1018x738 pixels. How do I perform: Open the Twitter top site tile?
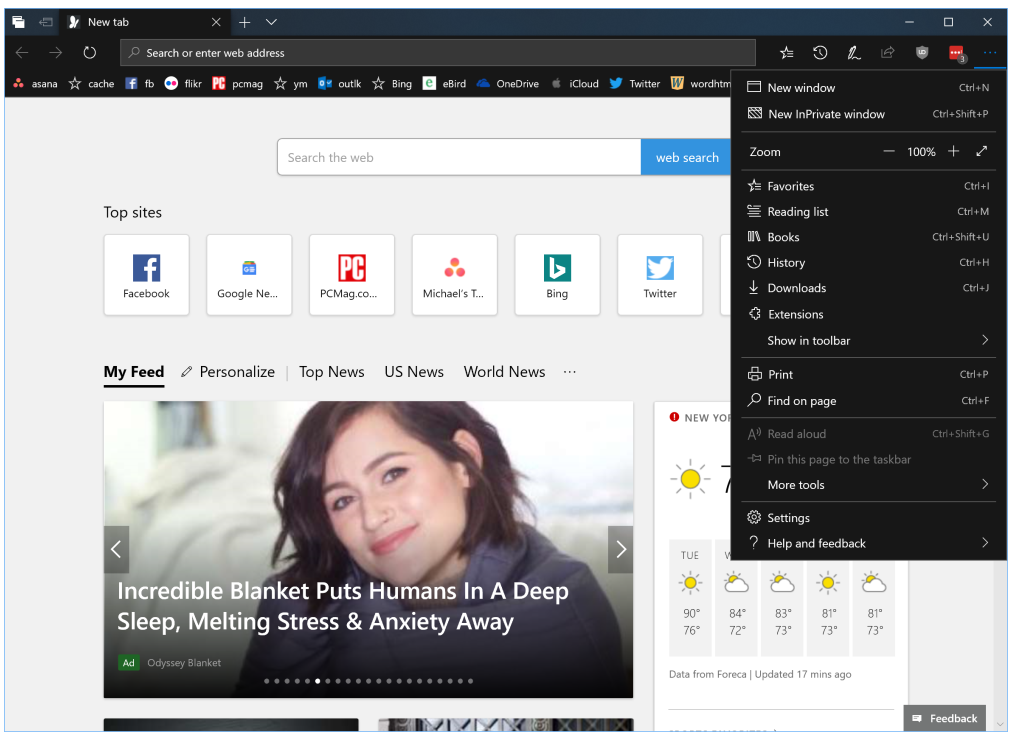(660, 274)
